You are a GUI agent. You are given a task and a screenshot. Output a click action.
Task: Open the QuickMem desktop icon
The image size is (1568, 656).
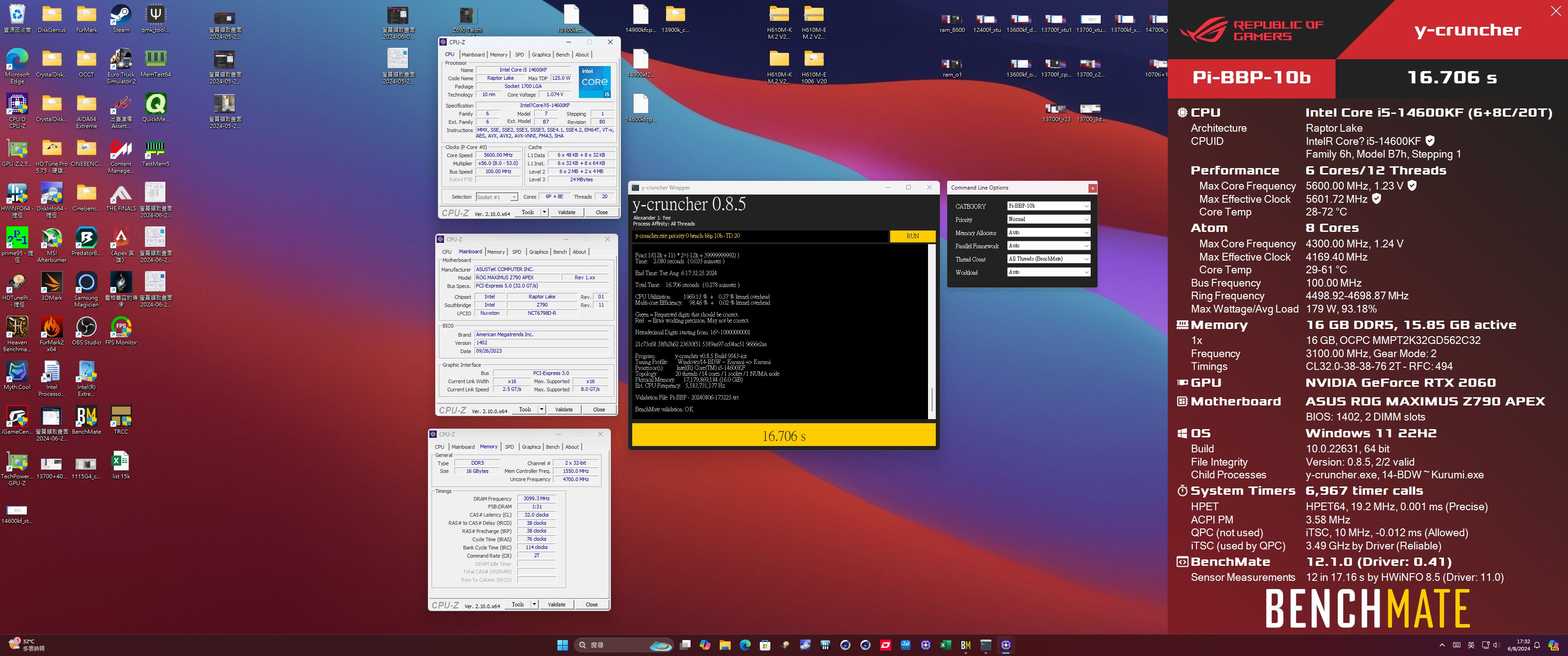tap(155, 108)
